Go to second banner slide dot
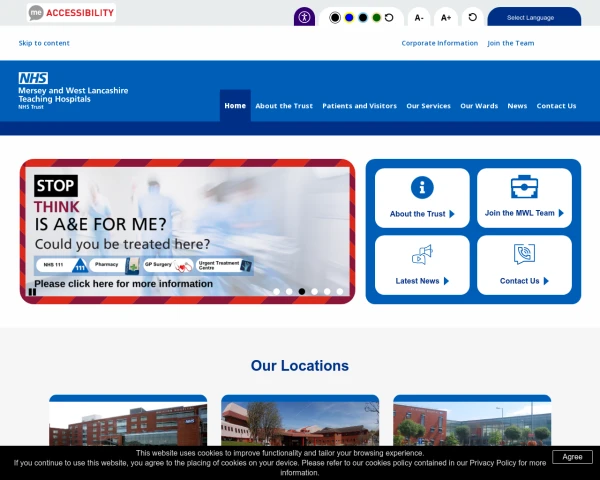The height and width of the screenshot is (480, 600). 289,292
